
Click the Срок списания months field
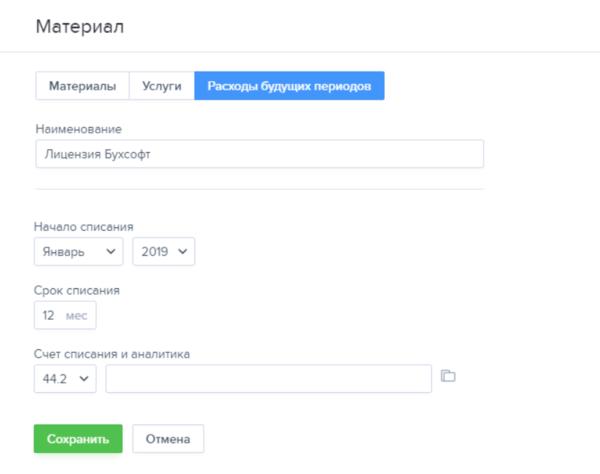tap(65, 315)
